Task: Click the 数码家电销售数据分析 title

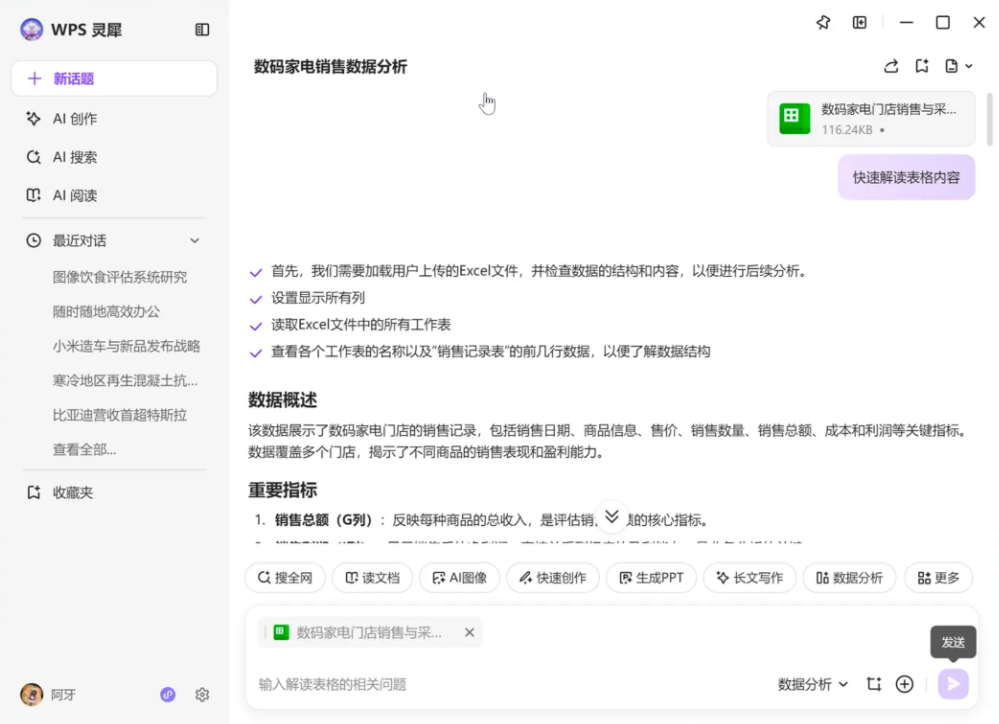Action: pyautogui.click(x=330, y=67)
